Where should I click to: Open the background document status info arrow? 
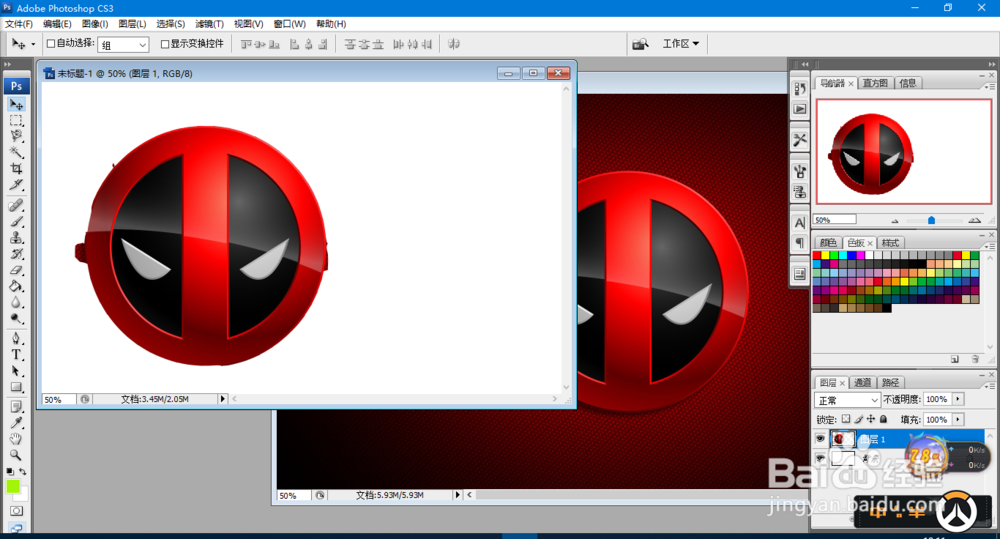click(457, 495)
